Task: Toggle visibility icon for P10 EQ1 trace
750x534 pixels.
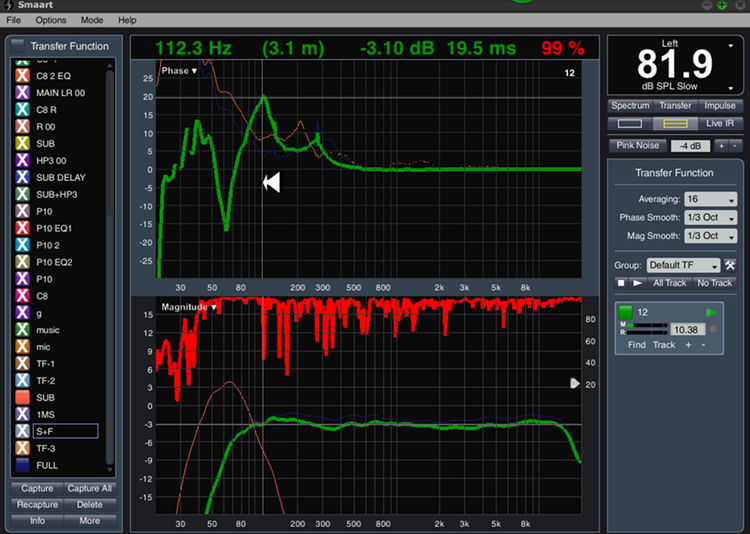Action: point(22,228)
